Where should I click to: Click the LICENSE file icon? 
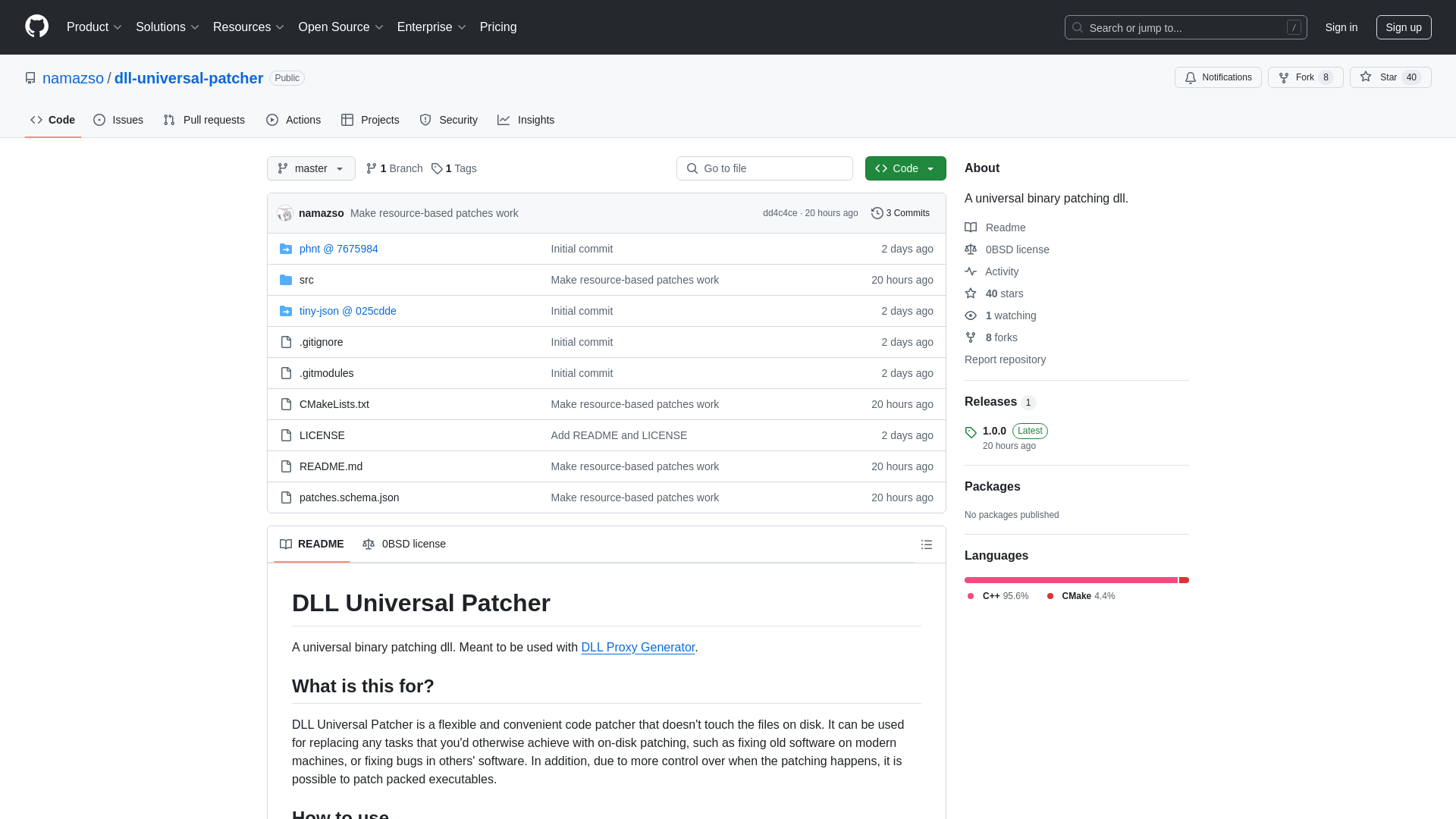(286, 435)
